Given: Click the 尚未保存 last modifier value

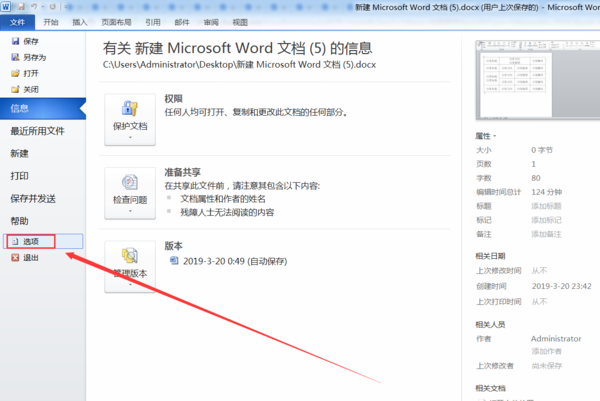Looking at the screenshot, I should pos(546,366).
